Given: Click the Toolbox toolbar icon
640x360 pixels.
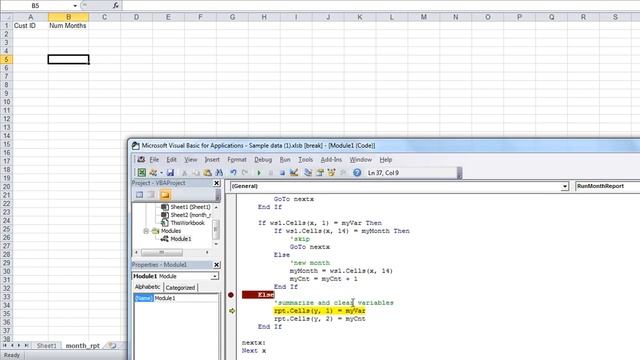Looking at the screenshot, I should [x=343, y=173].
